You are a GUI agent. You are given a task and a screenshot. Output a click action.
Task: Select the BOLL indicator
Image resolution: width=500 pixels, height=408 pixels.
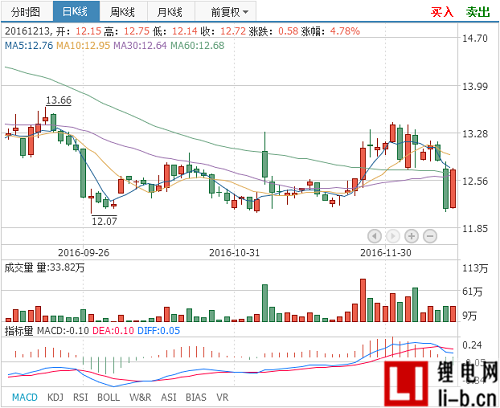point(108,397)
